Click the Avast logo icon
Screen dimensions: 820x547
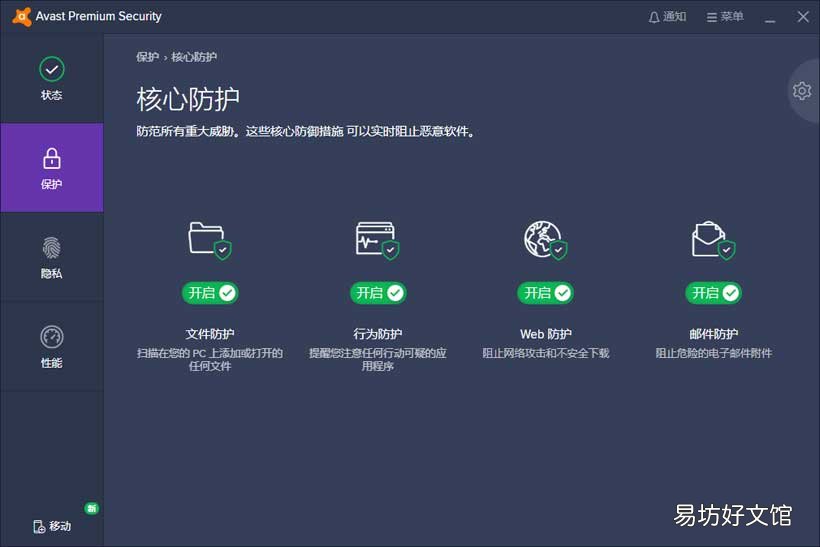tap(21, 17)
